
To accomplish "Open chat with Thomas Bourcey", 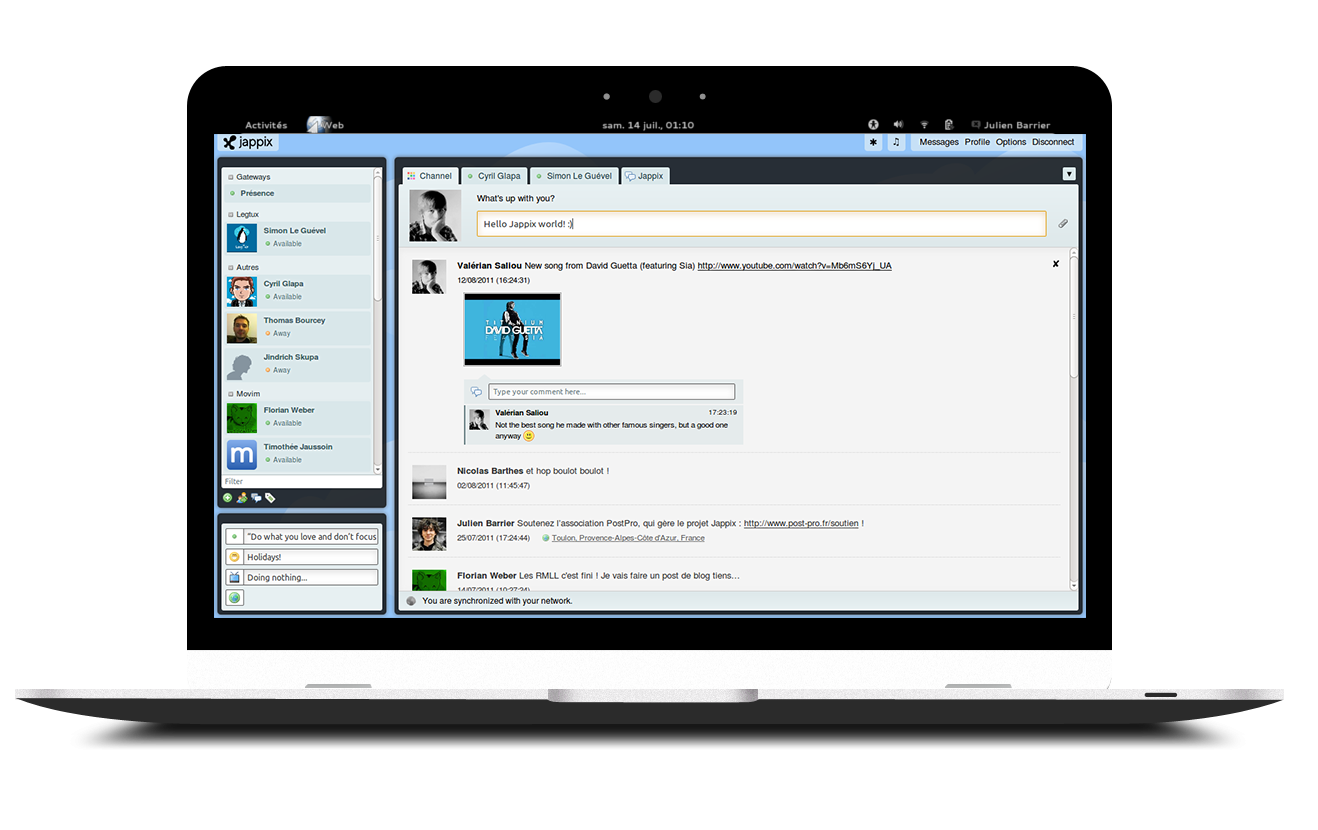I will pos(297,327).
